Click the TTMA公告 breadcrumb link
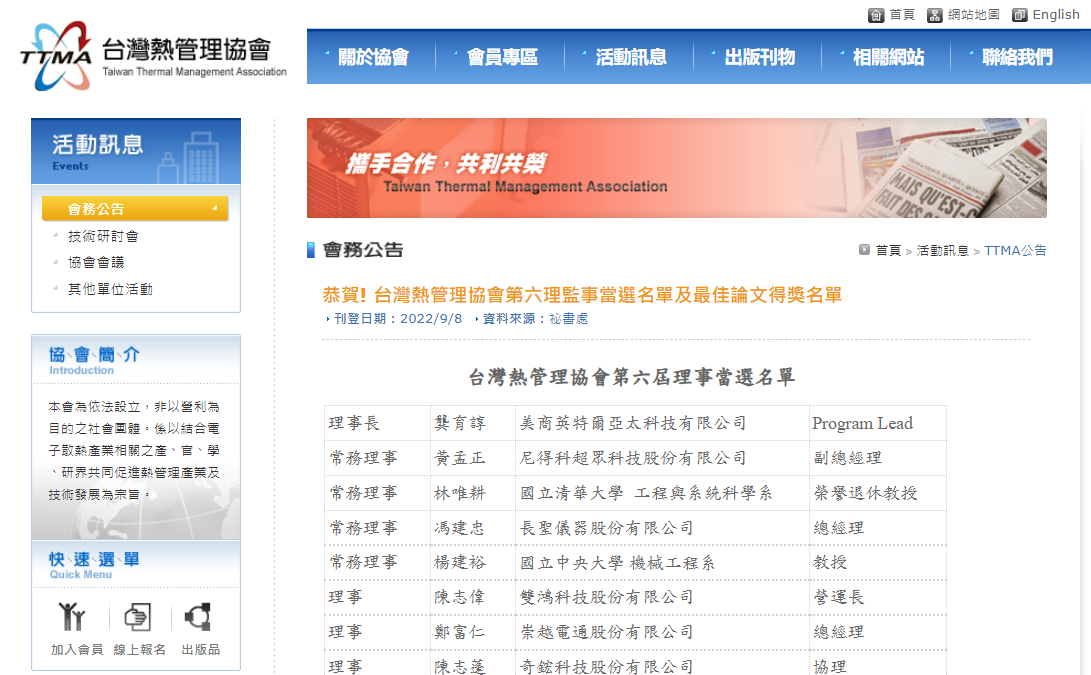The width and height of the screenshot is (1091, 675). tap(1015, 251)
